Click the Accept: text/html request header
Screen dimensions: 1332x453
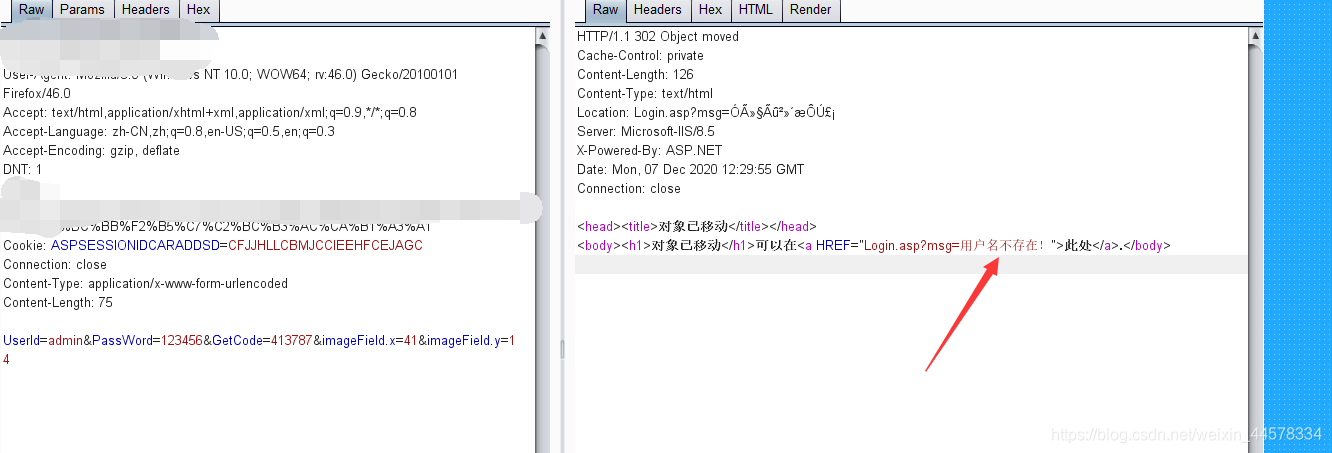210,113
